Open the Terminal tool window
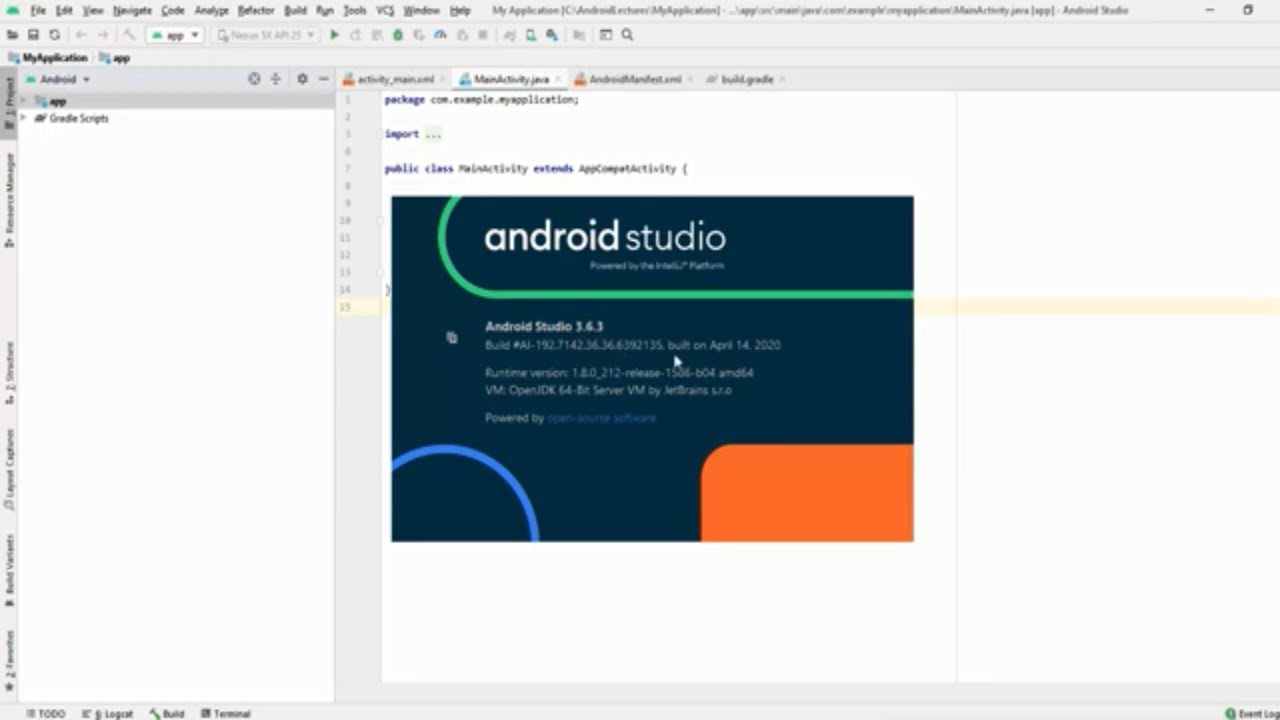The height and width of the screenshot is (720, 1280). click(x=225, y=713)
